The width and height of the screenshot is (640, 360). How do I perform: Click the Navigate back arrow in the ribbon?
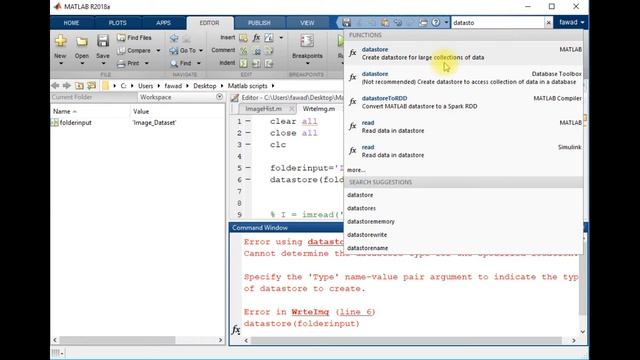174,38
